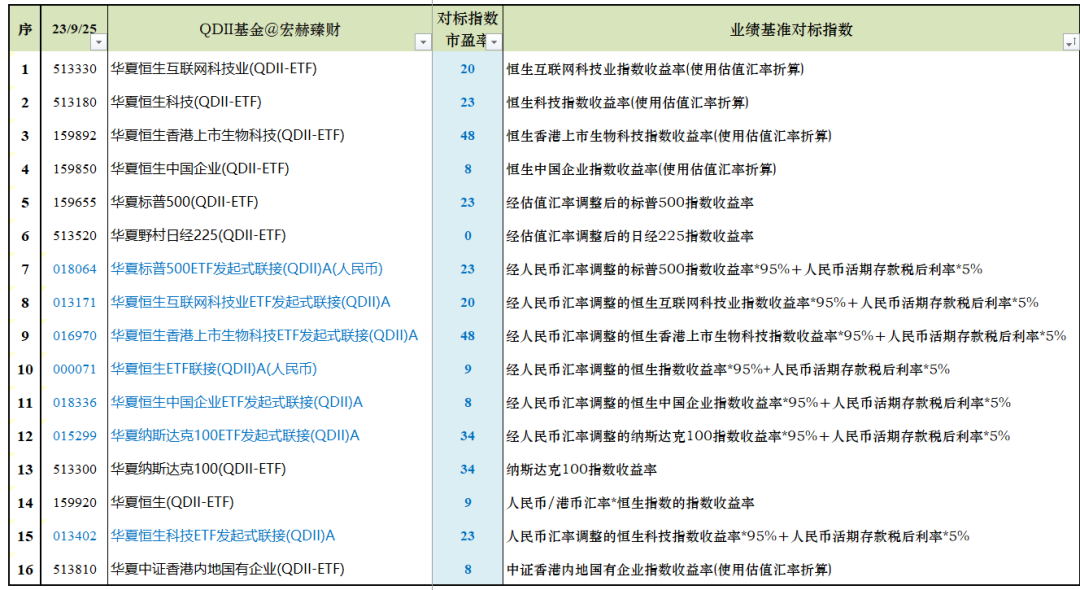This screenshot has height=590, width=1080.
Task: Select 华夏纳斯达克100(QDII-ETF) cell
Action: point(270,470)
